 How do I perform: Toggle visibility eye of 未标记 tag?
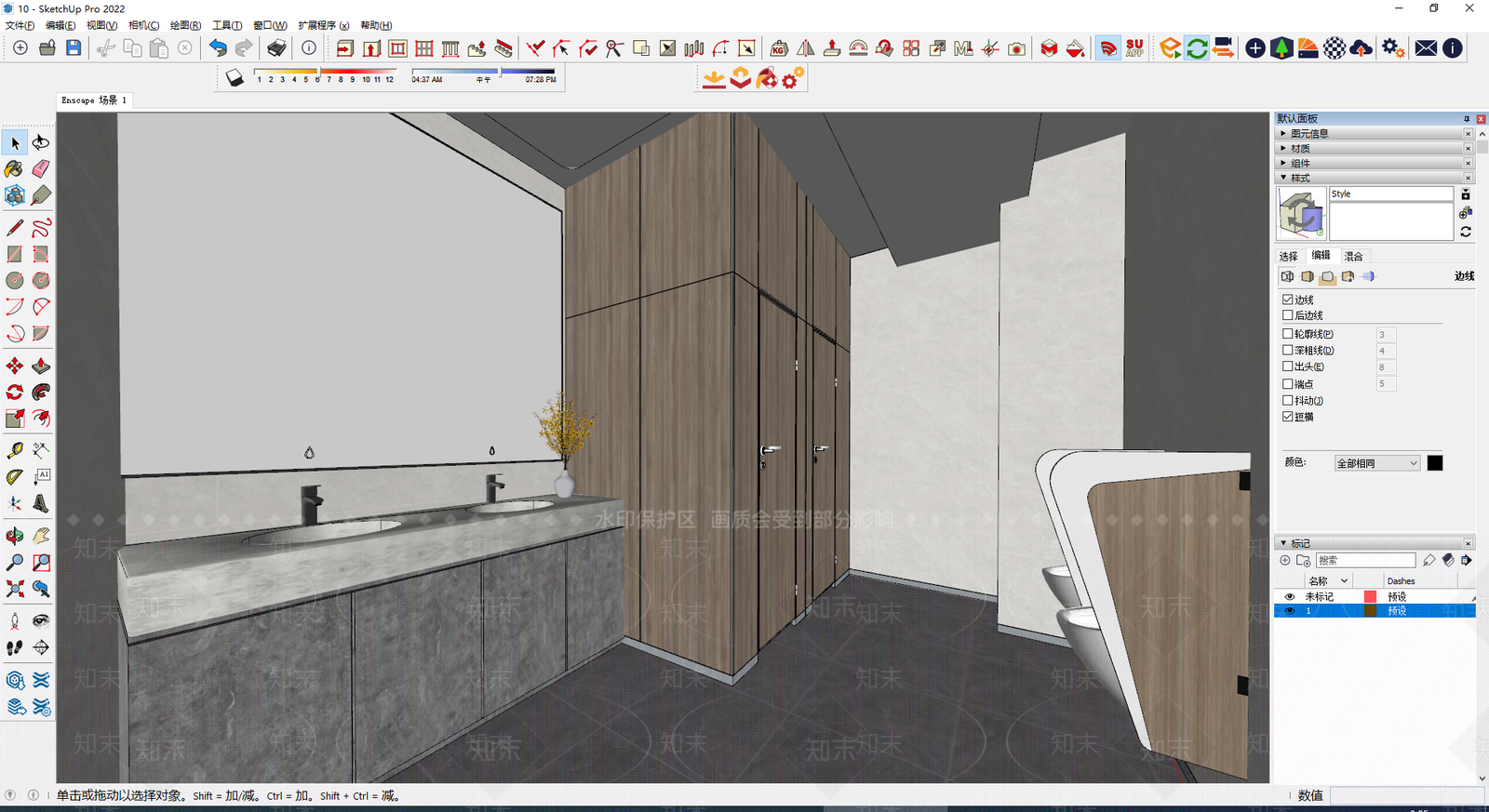click(1289, 597)
